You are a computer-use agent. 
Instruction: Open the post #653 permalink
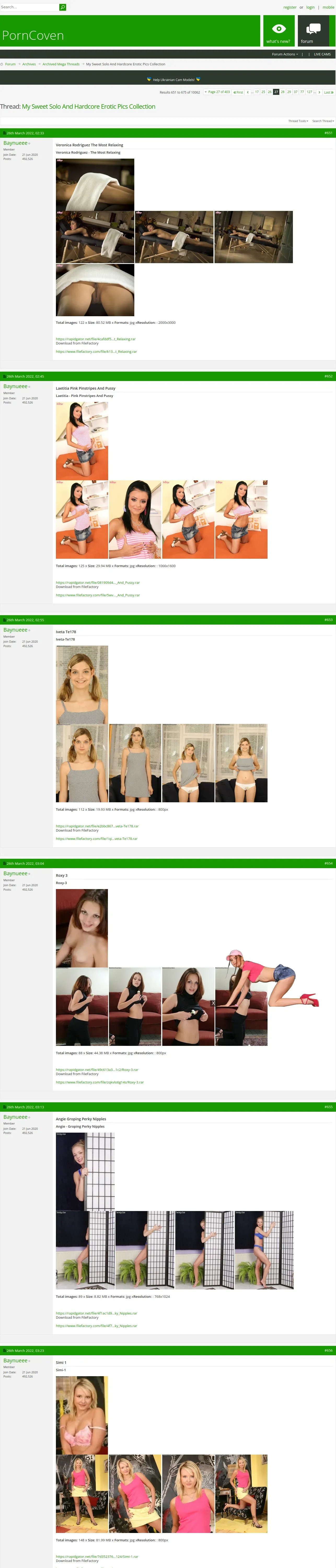329,620
